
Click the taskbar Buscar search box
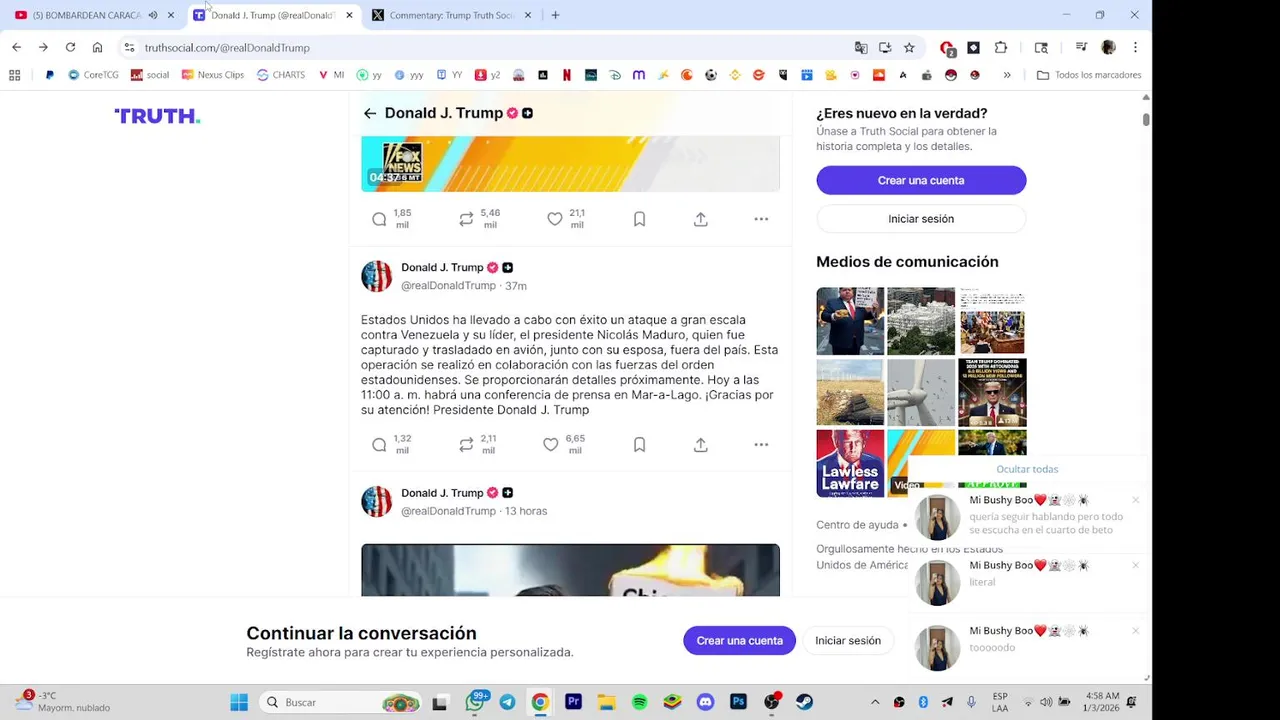340,702
